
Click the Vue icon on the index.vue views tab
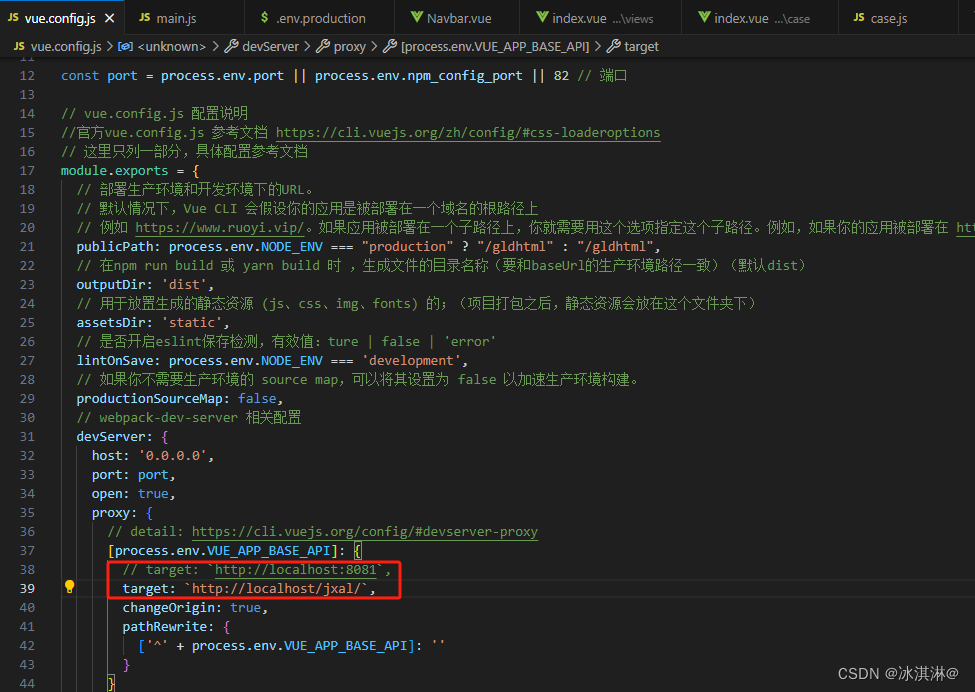pos(542,17)
